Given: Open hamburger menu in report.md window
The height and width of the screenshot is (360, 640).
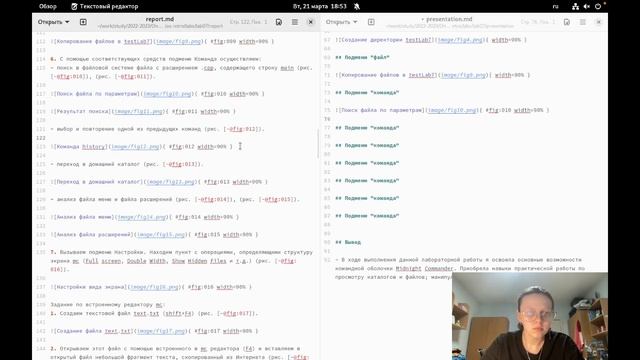Looking at the screenshot, I should click(295, 22).
